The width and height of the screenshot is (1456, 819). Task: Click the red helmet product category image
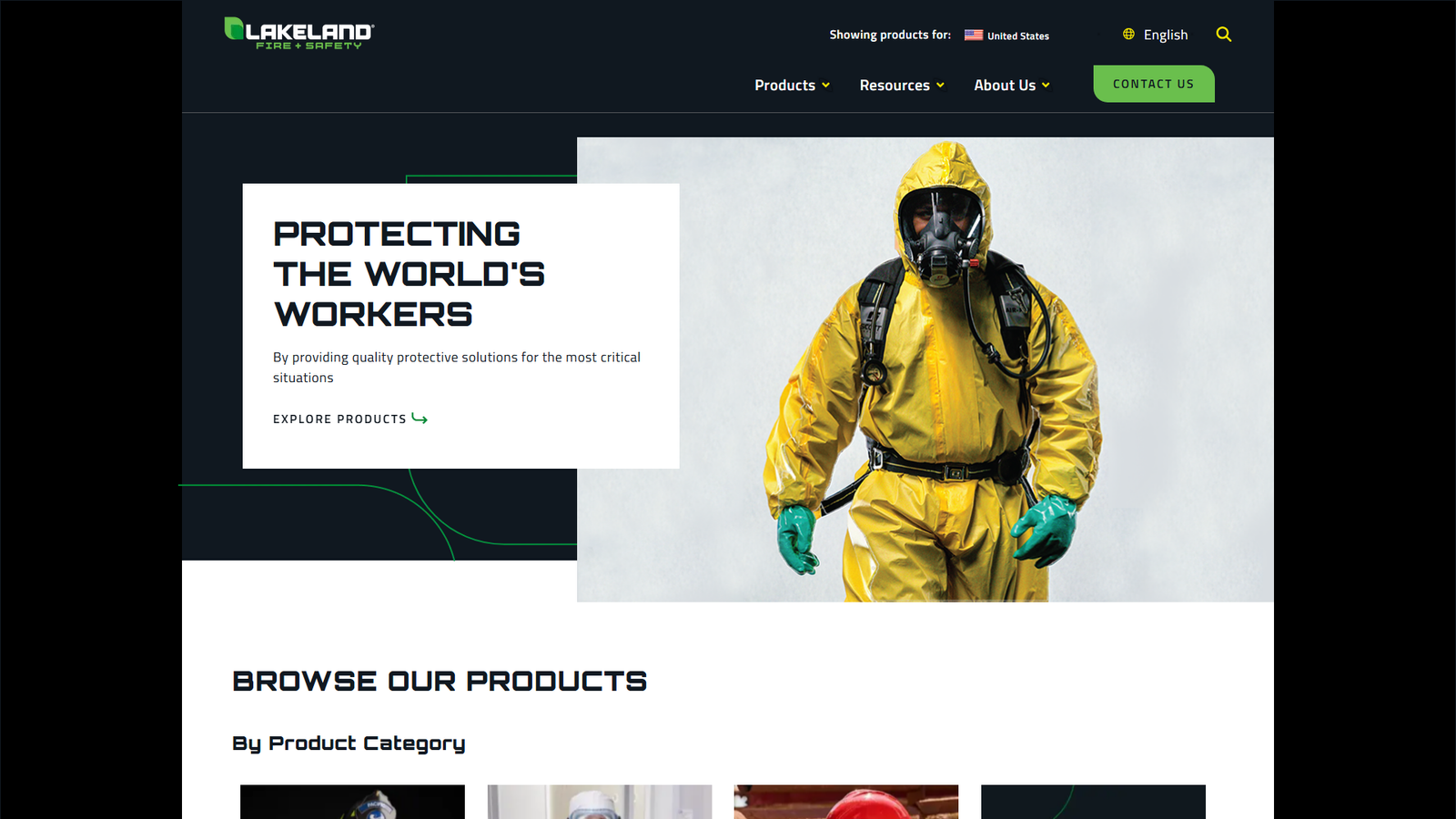point(845,802)
